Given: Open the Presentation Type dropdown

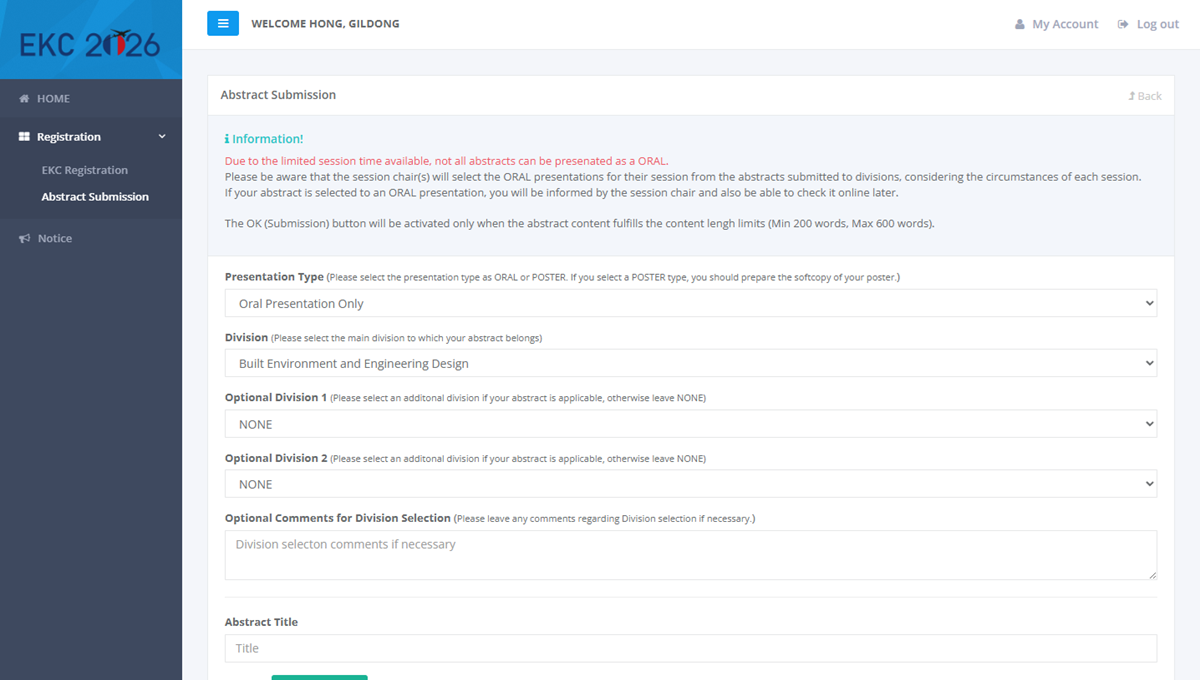Looking at the screenshot, I should coord(690,303).
